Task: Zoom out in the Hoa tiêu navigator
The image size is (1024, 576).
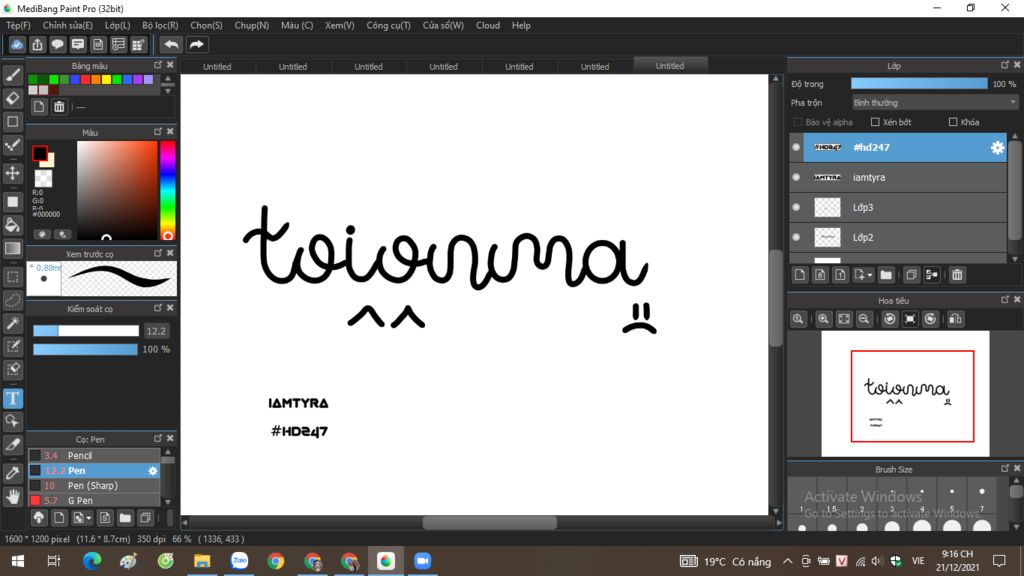Action: (864, 319)
